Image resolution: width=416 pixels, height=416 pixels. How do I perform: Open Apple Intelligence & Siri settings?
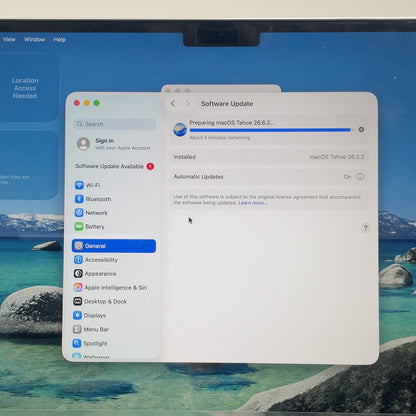pyautogui.click(x=110, y=287)
